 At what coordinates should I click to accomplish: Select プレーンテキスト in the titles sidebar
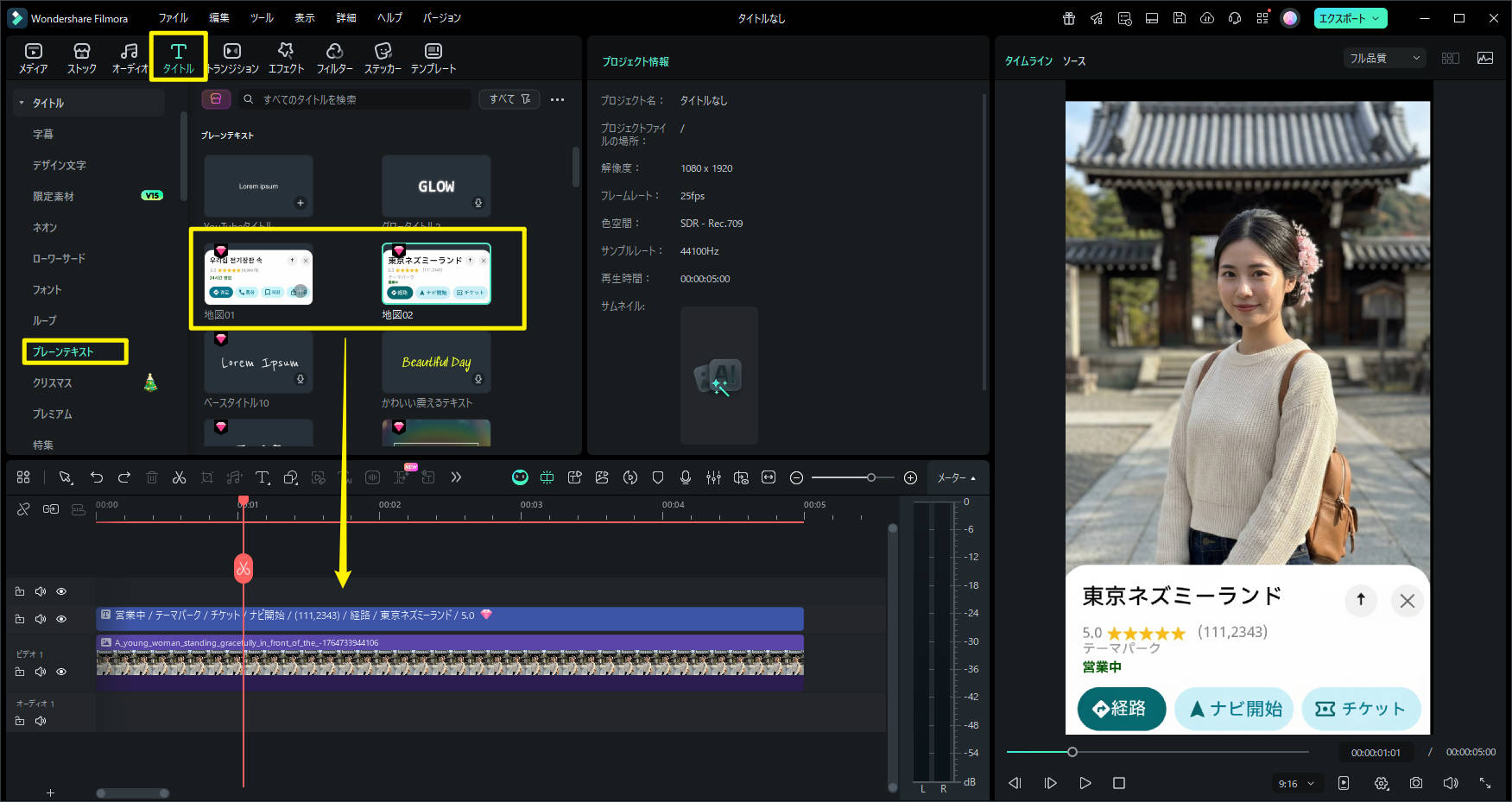click(74, 351)
